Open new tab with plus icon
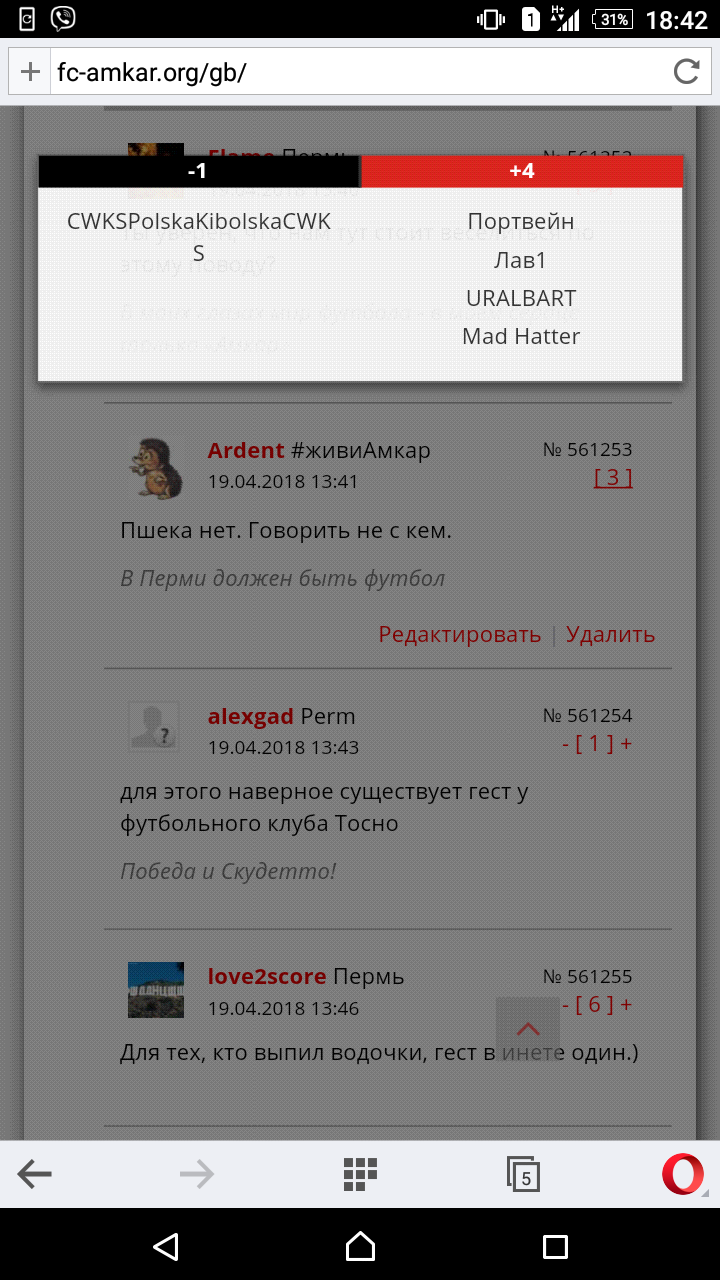This screenshot has width=720, height=1280. pyautogui.click(x=30, y=72)
